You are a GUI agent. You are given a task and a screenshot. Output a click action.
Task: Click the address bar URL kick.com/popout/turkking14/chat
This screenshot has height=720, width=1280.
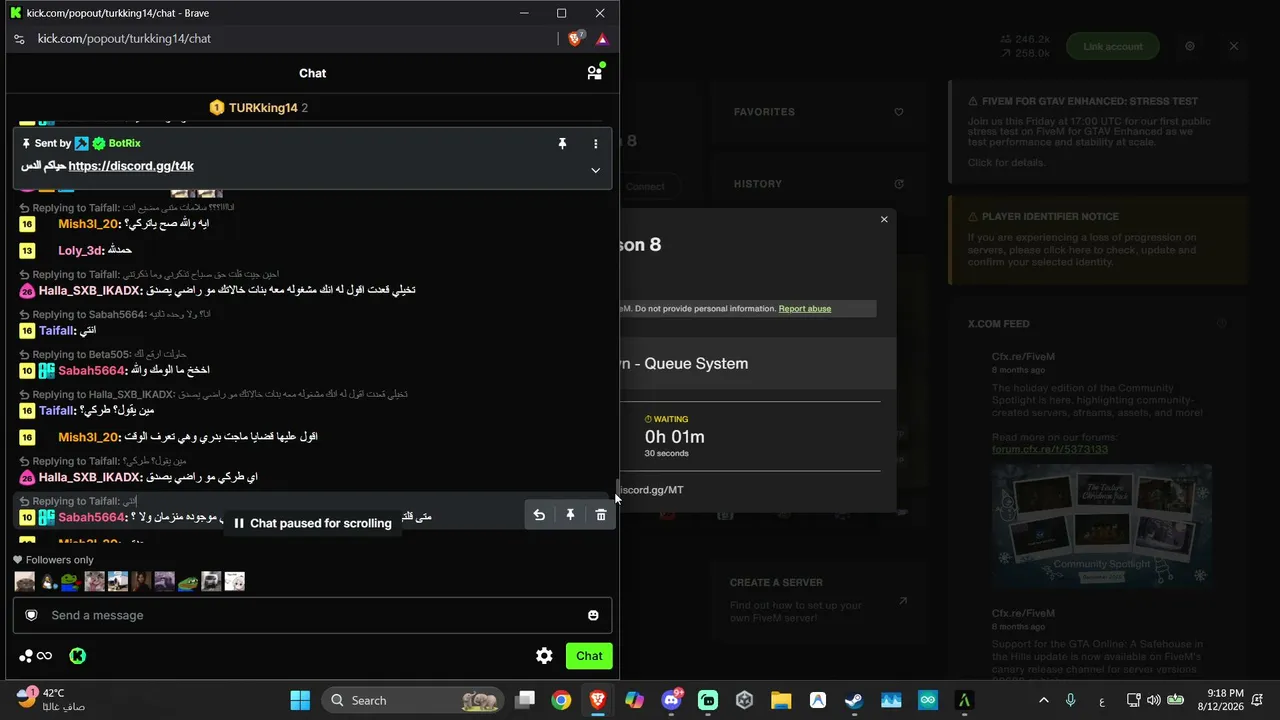tap(124, 39)
